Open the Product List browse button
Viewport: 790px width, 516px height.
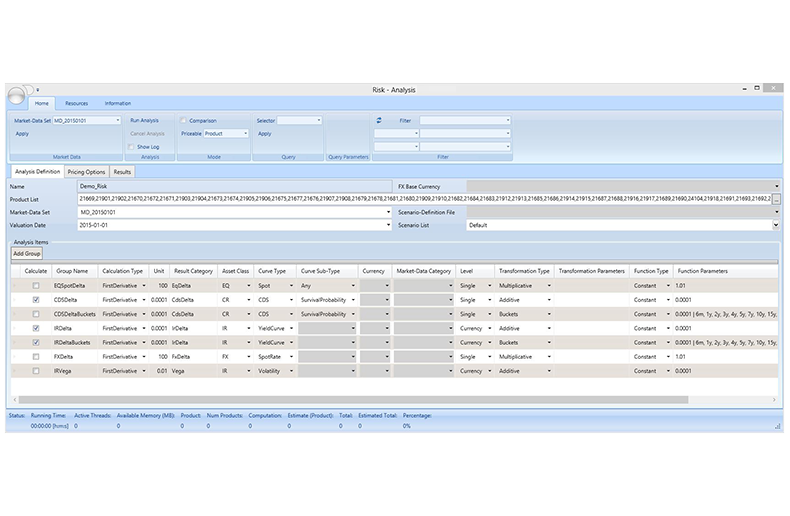click(776, 200)
